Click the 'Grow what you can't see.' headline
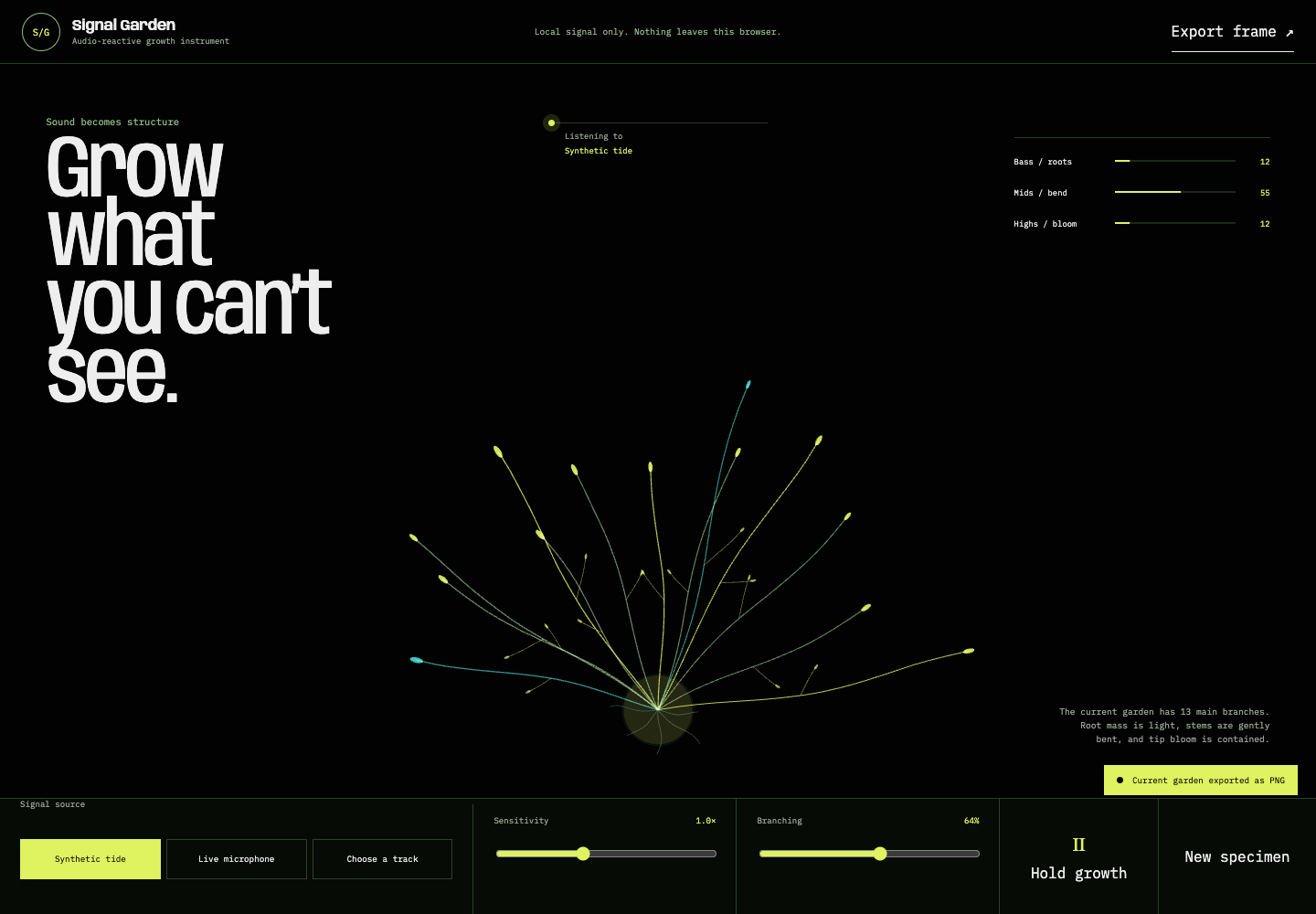The width and height of the screenshot is (1316, 914). [x=188, y=270]
